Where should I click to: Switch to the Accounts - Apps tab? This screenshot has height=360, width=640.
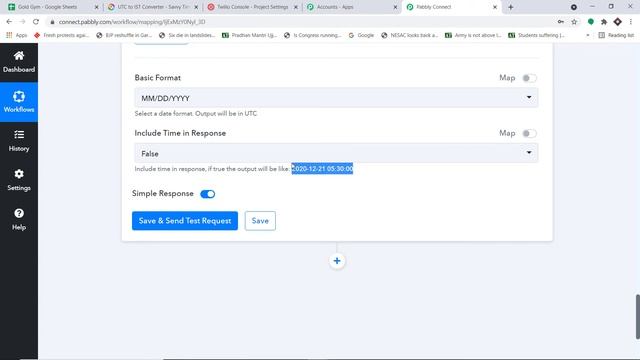click(352, 7)
